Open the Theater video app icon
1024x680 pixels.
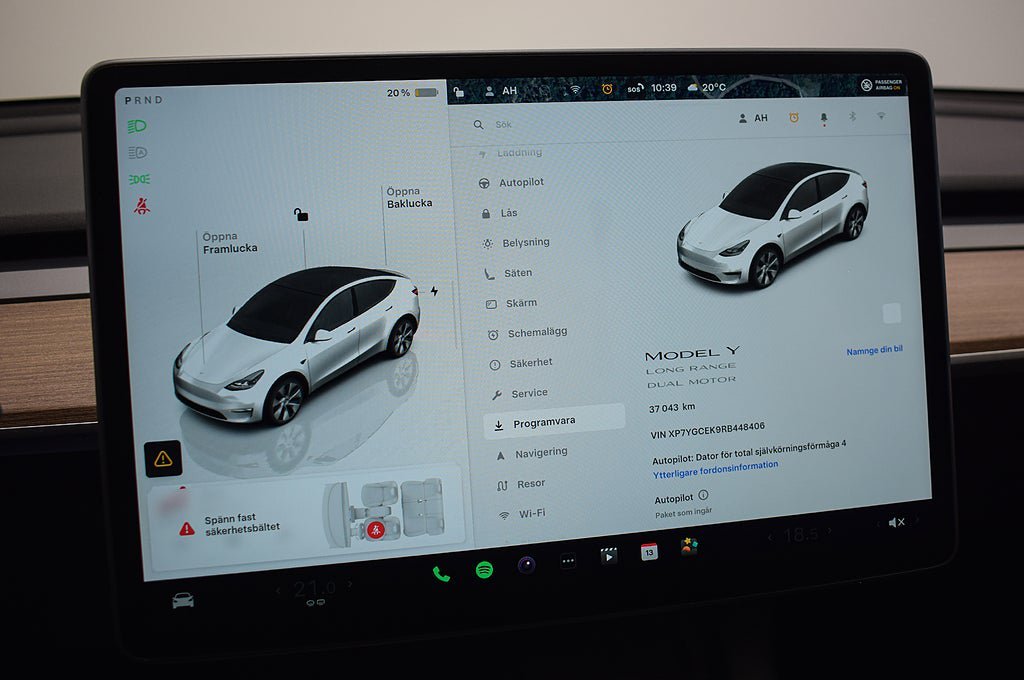pos(608,556)
